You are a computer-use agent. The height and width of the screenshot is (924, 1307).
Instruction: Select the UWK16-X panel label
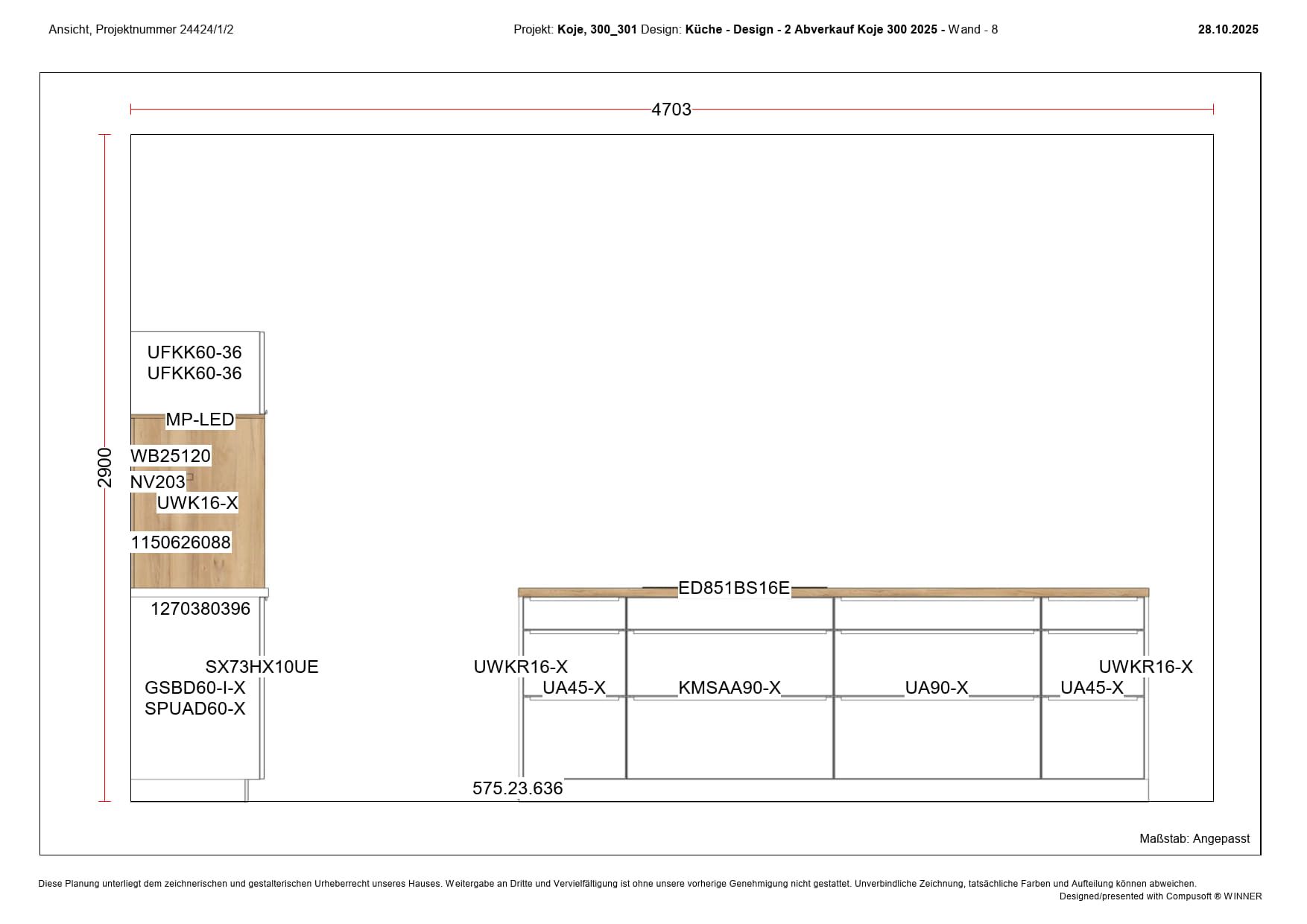197,503
